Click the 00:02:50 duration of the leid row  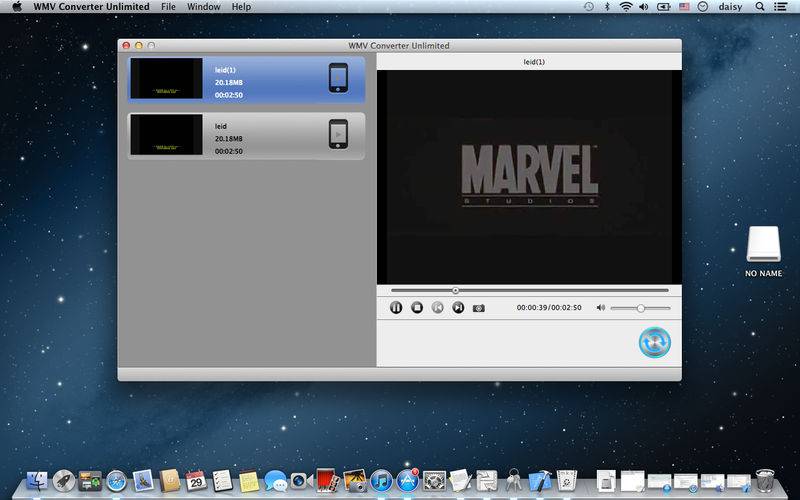(229, 152)
